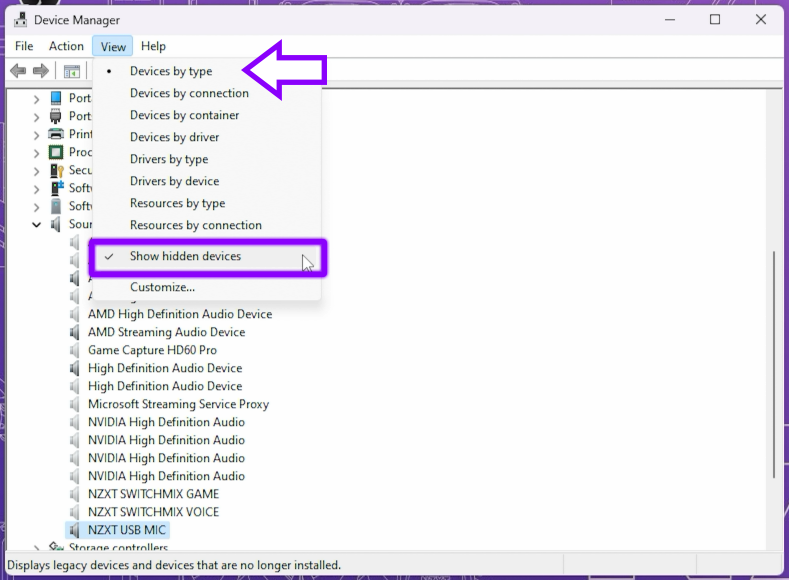The height and width of the screenshot is (580, 789).
Task: Select AMD Streaming Audio Device
Action: click(167, 332)
